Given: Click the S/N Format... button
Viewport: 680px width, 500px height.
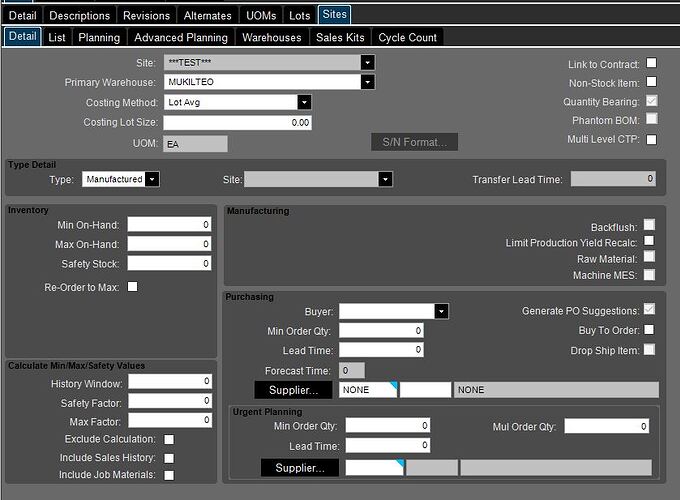Looking at the screenshot, I should [x=414, y=142].
